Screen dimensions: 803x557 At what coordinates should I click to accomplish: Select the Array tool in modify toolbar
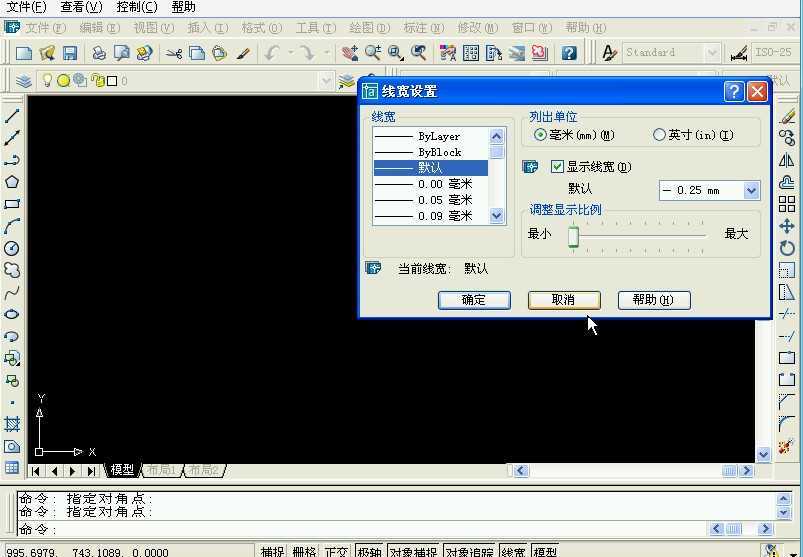(x=787, y=204)
